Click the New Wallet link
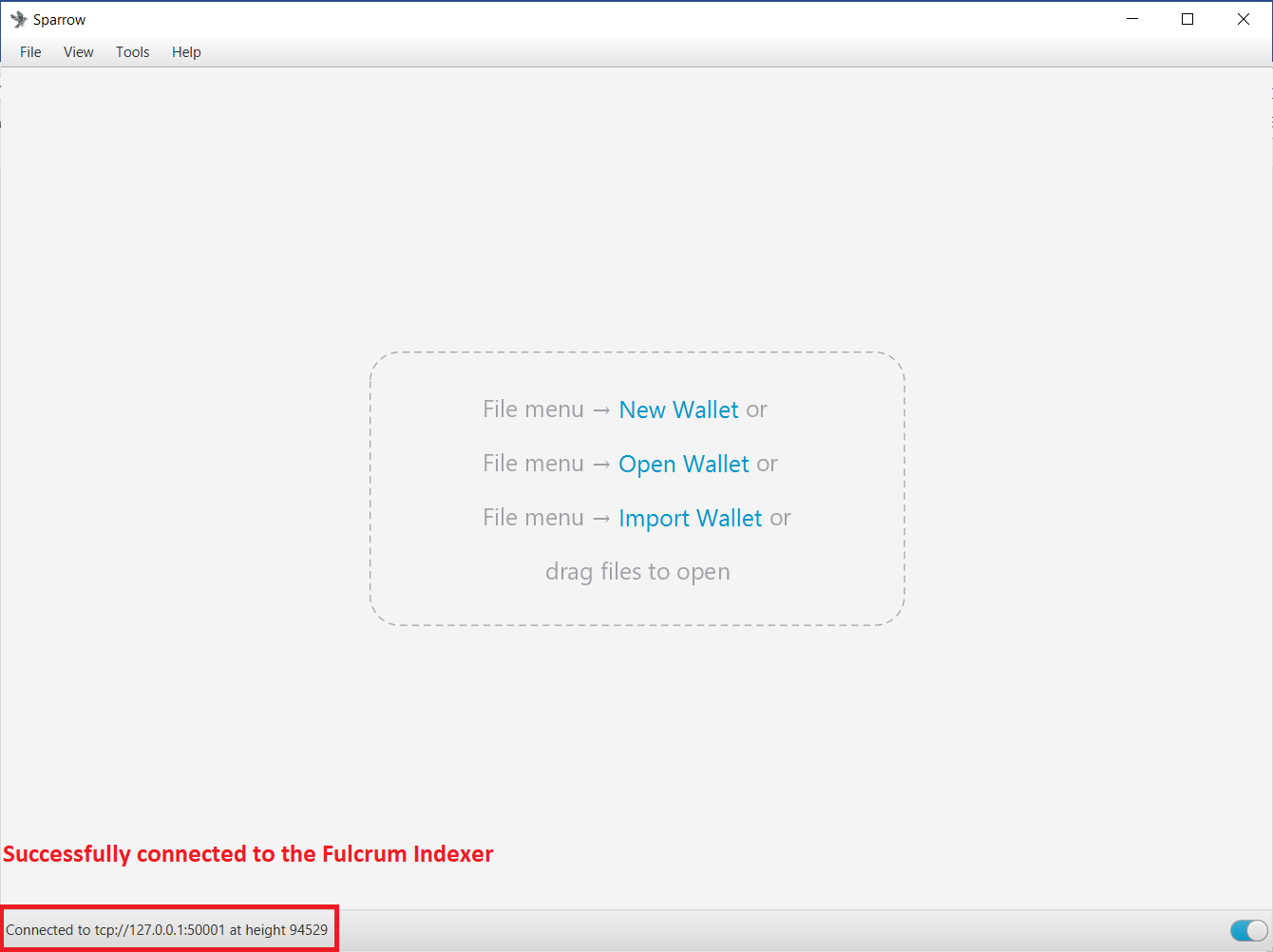This screenshot has width=1273, height=952. (x=679, y=409)
